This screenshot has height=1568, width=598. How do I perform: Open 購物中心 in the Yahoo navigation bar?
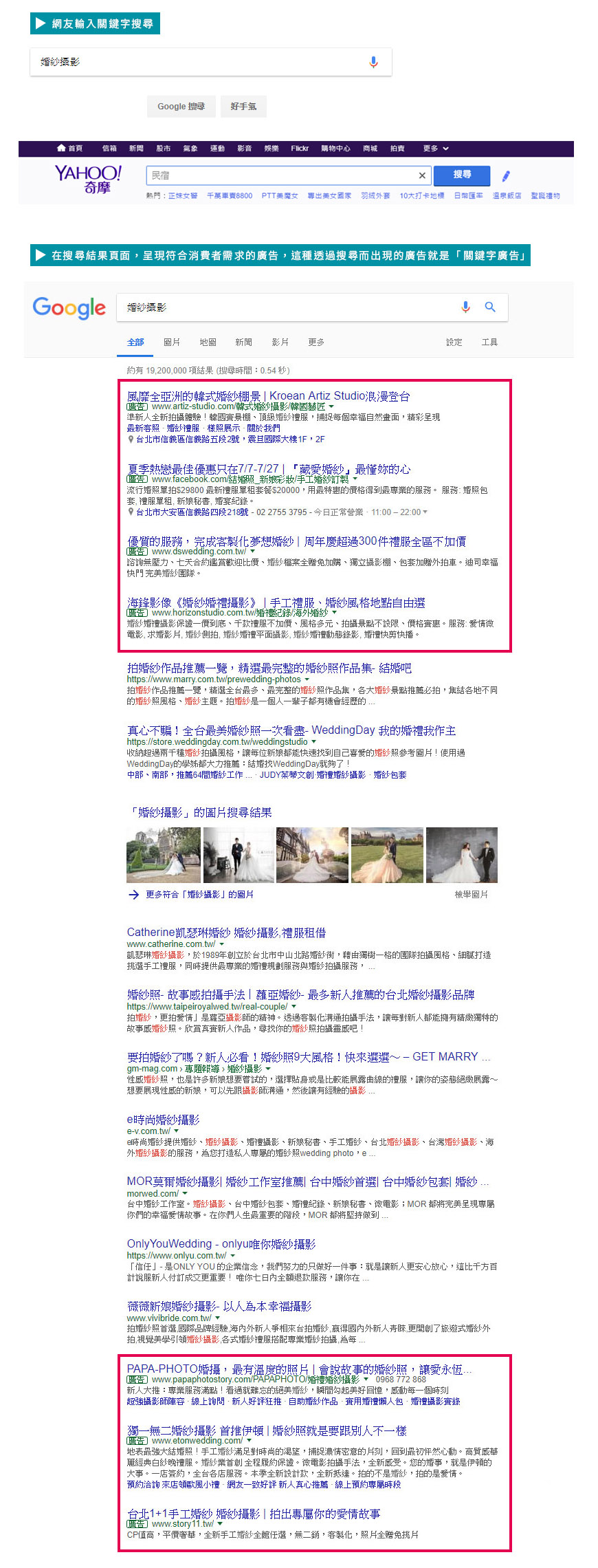point(335,148)
